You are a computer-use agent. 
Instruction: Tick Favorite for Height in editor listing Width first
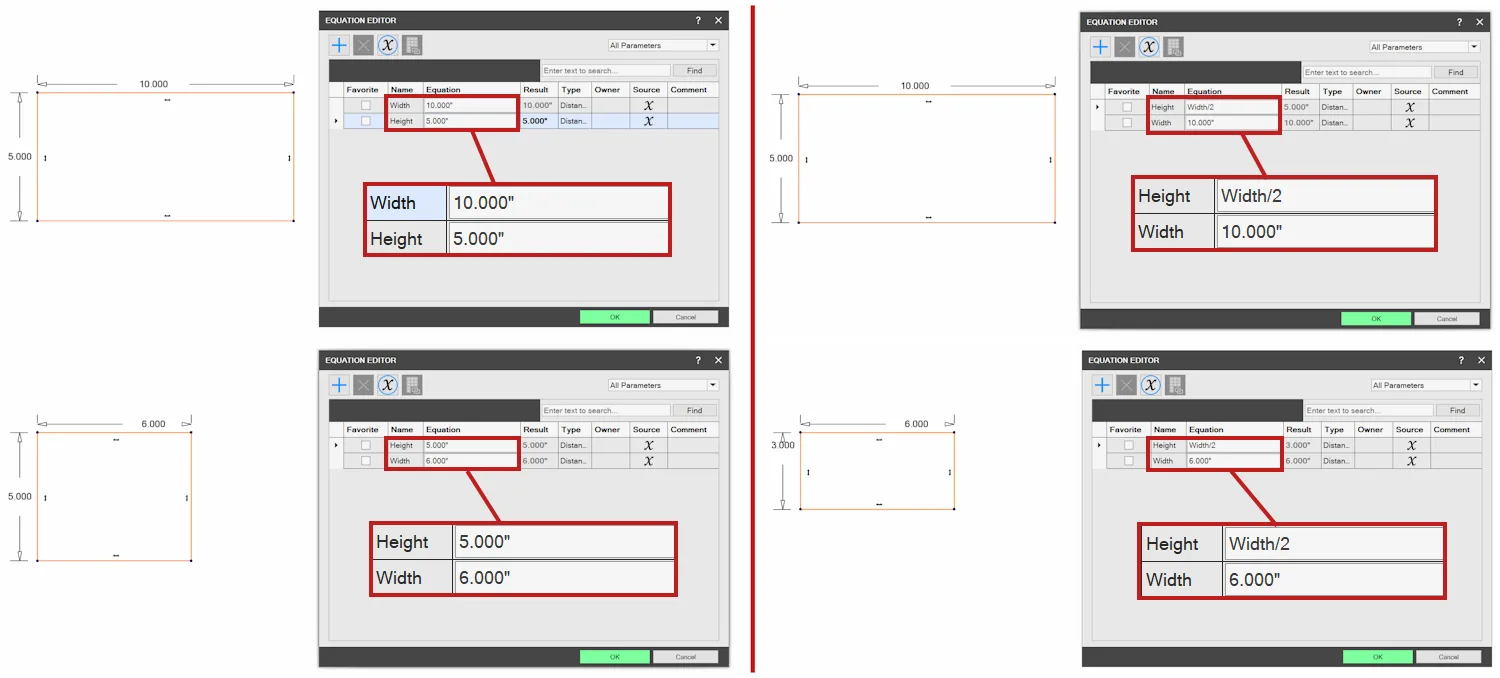click(365, 121)
